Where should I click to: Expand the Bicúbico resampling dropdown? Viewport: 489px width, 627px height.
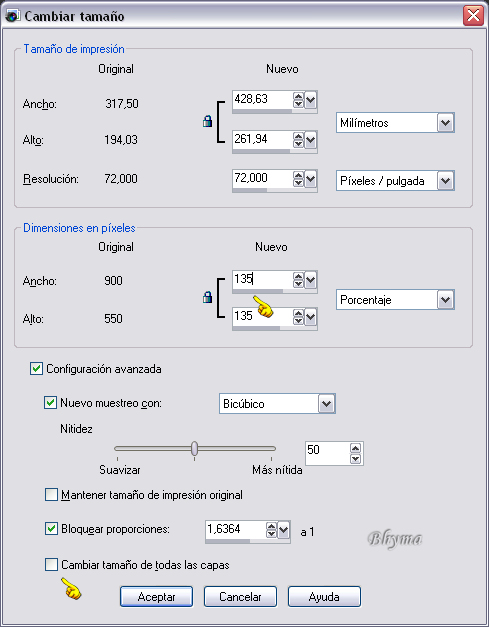pos(326,403)
